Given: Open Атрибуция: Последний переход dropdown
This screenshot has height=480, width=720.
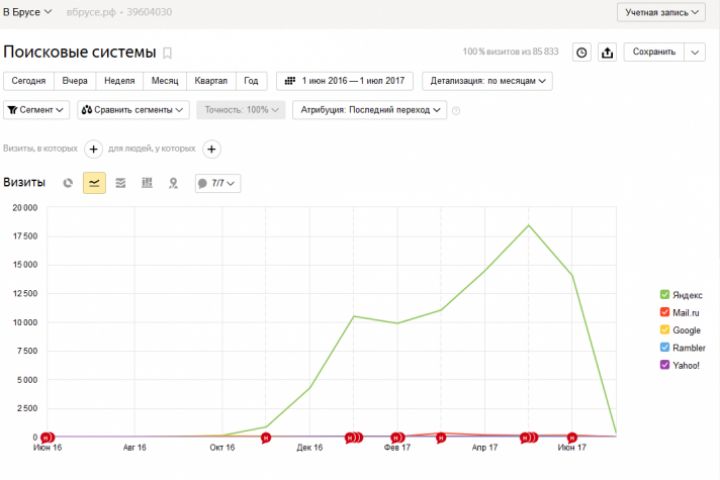Looking at the screenshot, I should pyautogui.click(x=370, y=110).
